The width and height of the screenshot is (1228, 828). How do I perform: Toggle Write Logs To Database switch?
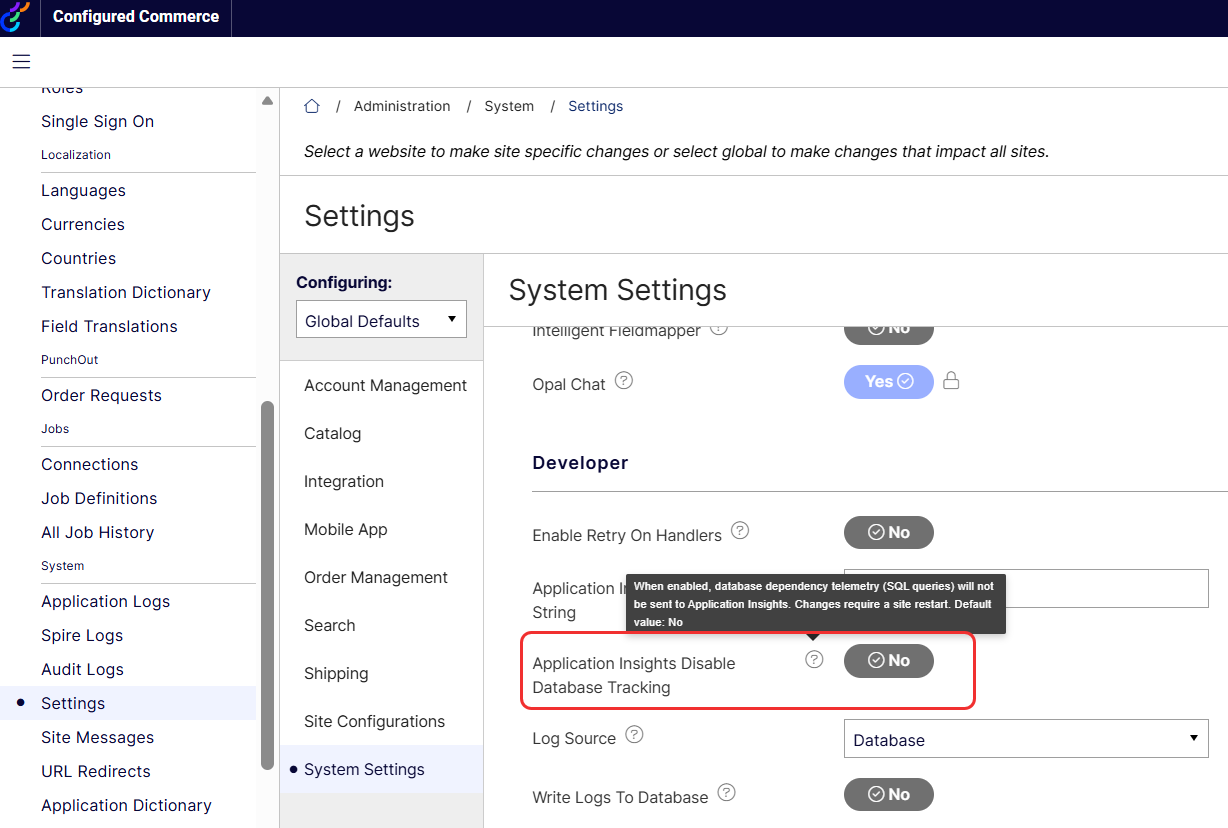click(888, 795)
